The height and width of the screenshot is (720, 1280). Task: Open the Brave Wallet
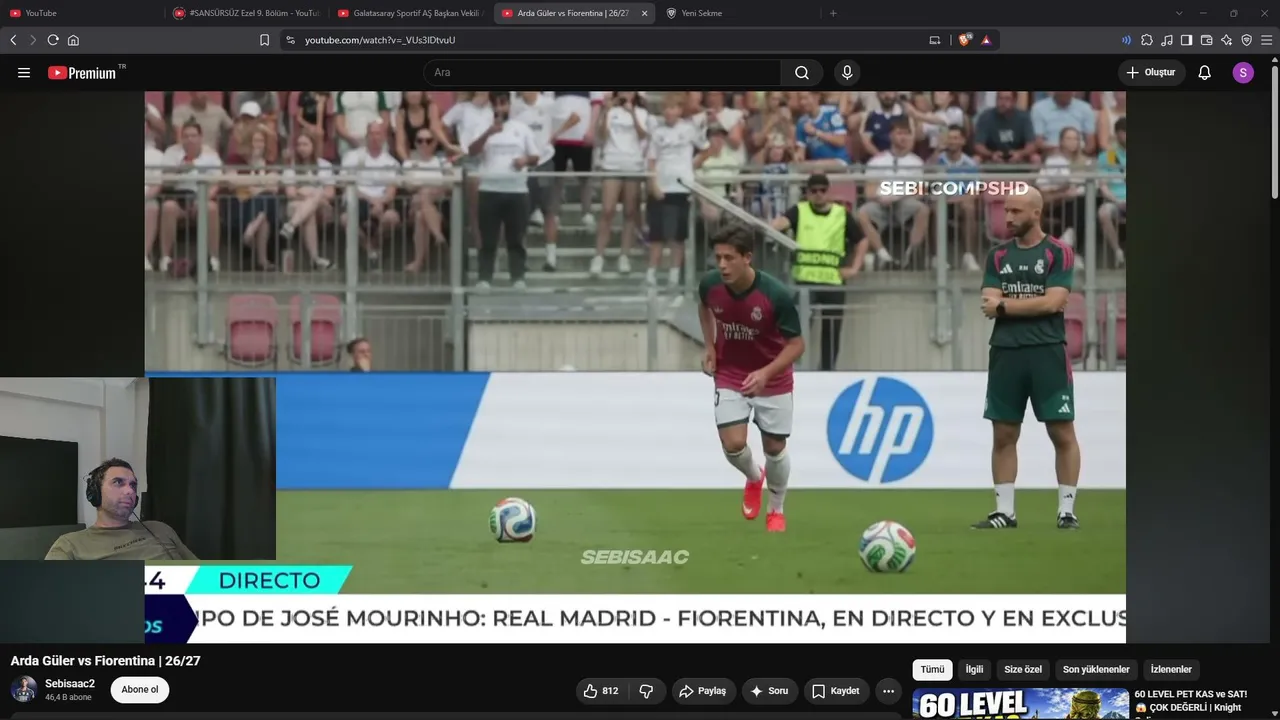pyautogui.click(x=1207, y=40)
